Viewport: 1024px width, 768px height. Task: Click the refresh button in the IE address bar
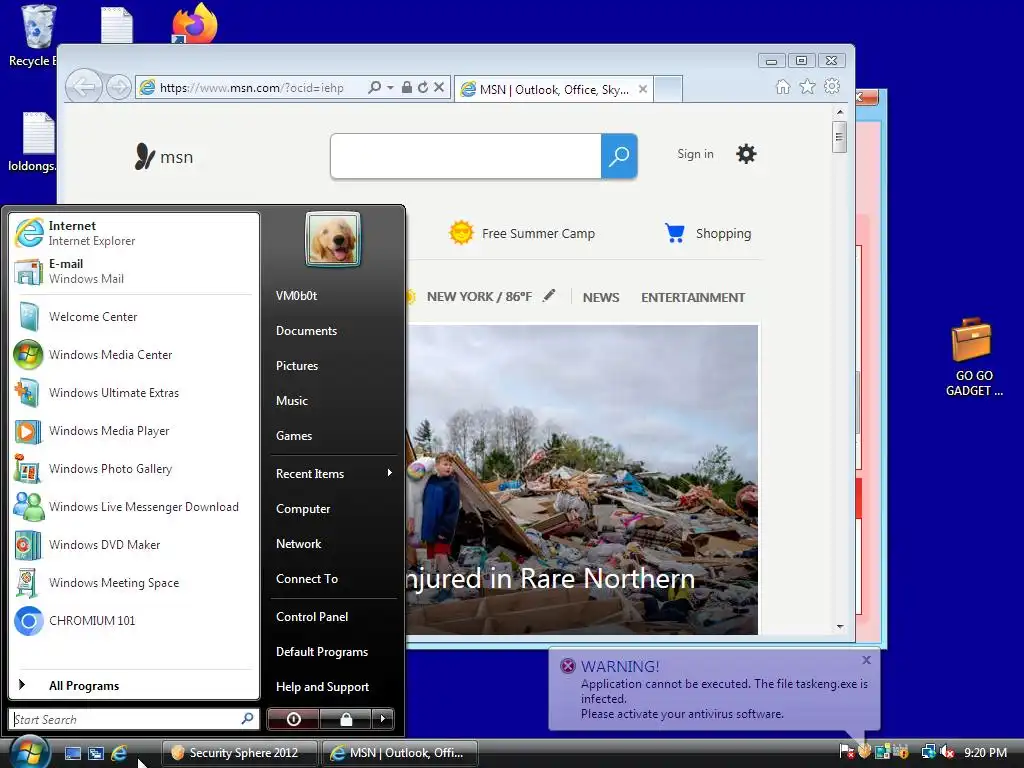pos(423,88)
